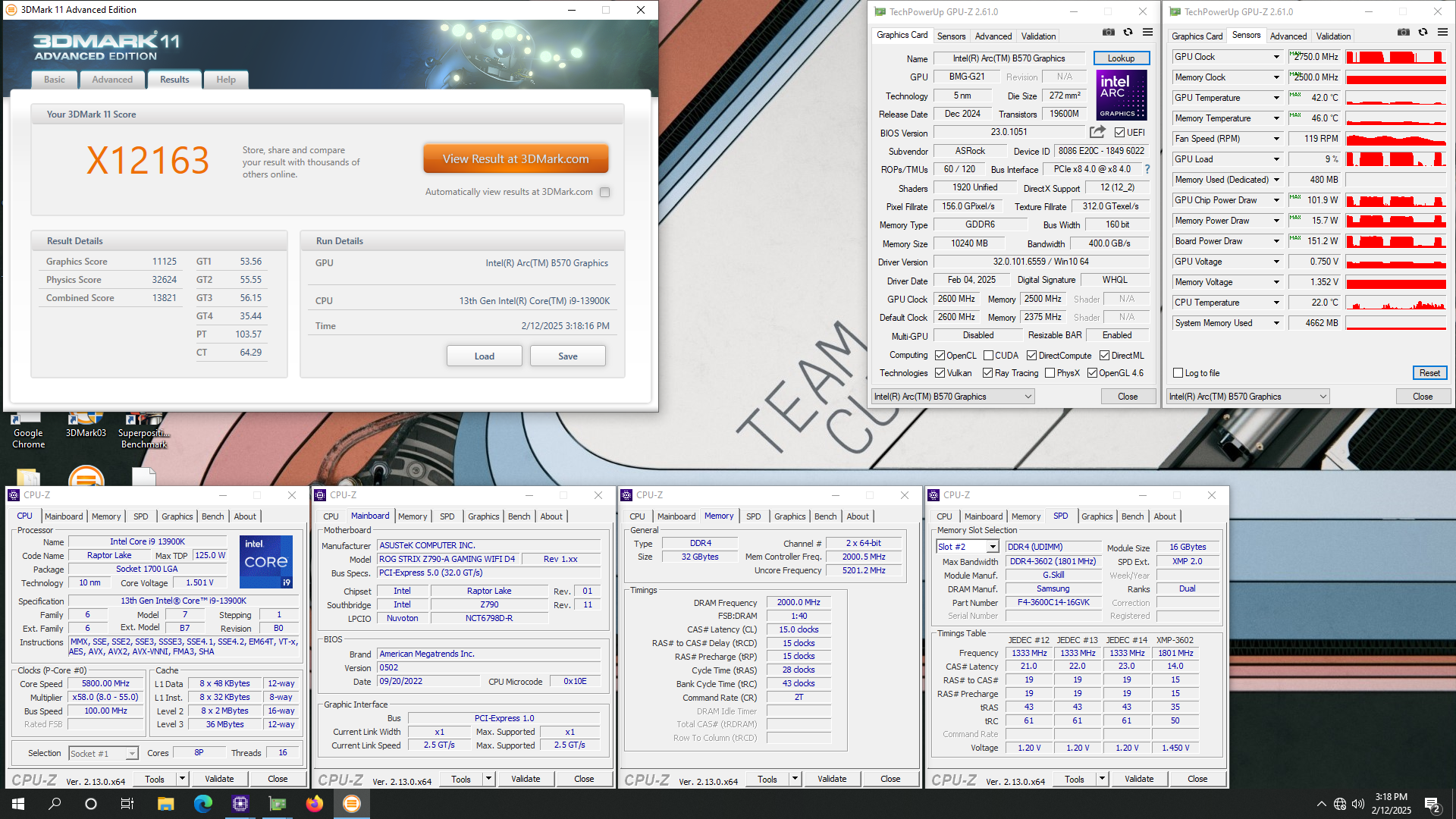The image size is (1456, 819).
Task: Click the Lookup button in GPU-Z
Action: 1121,58
